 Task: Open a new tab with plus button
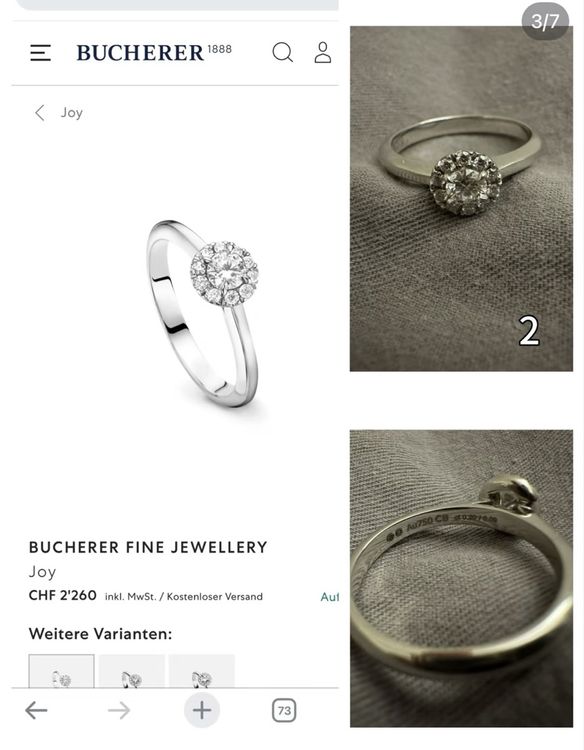pyautogui.click(x=202, y=710)
